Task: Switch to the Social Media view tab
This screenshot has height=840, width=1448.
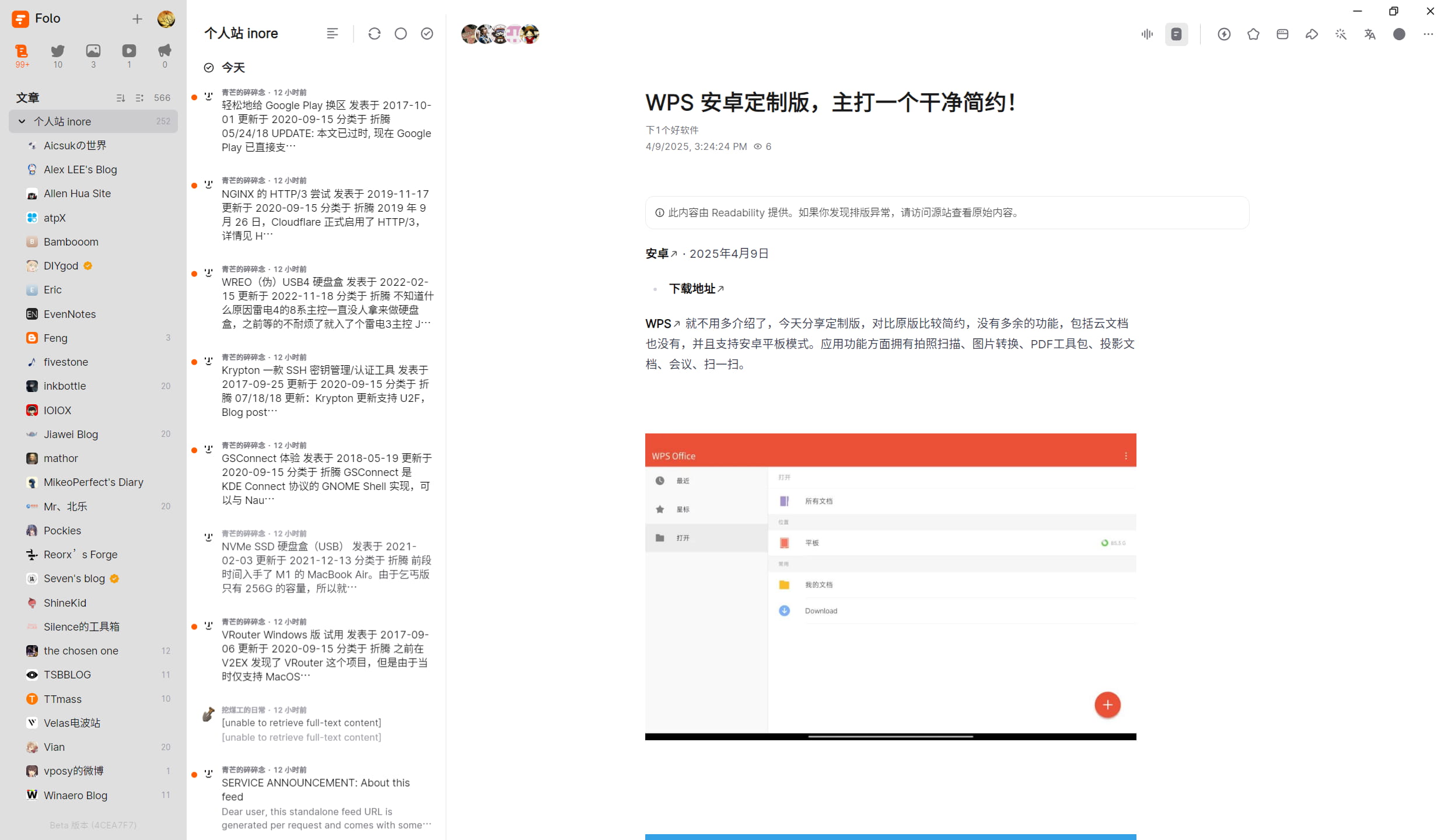Action: point(58,56)
